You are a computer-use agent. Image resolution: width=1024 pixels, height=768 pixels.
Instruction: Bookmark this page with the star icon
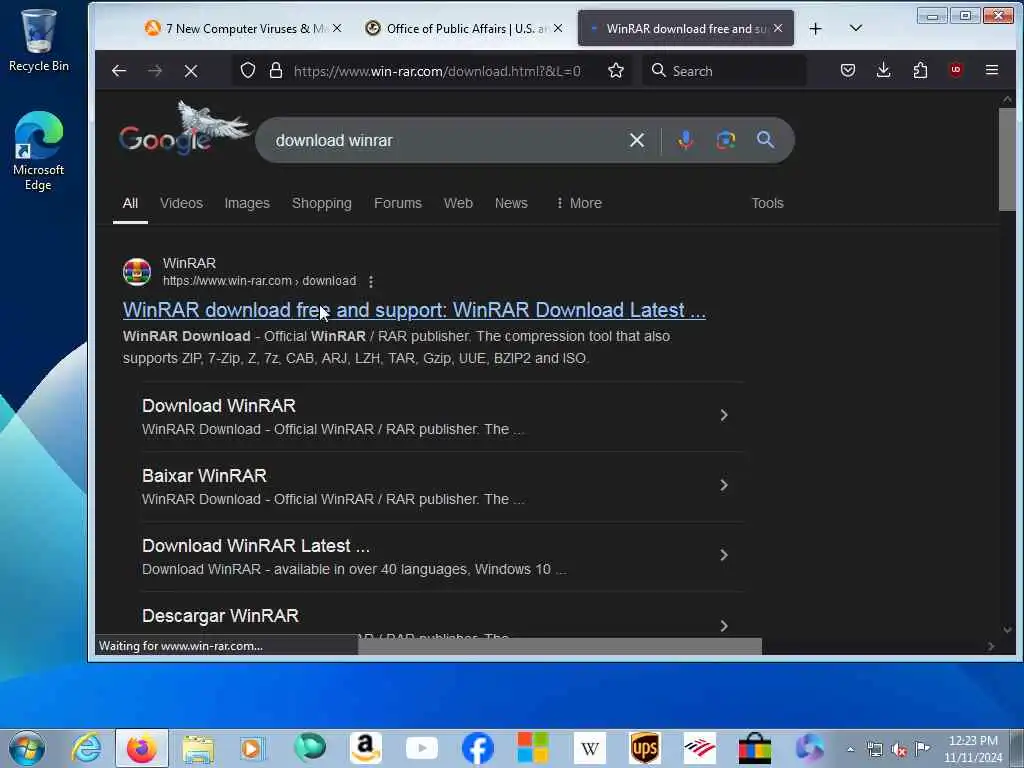pos(616,71)
